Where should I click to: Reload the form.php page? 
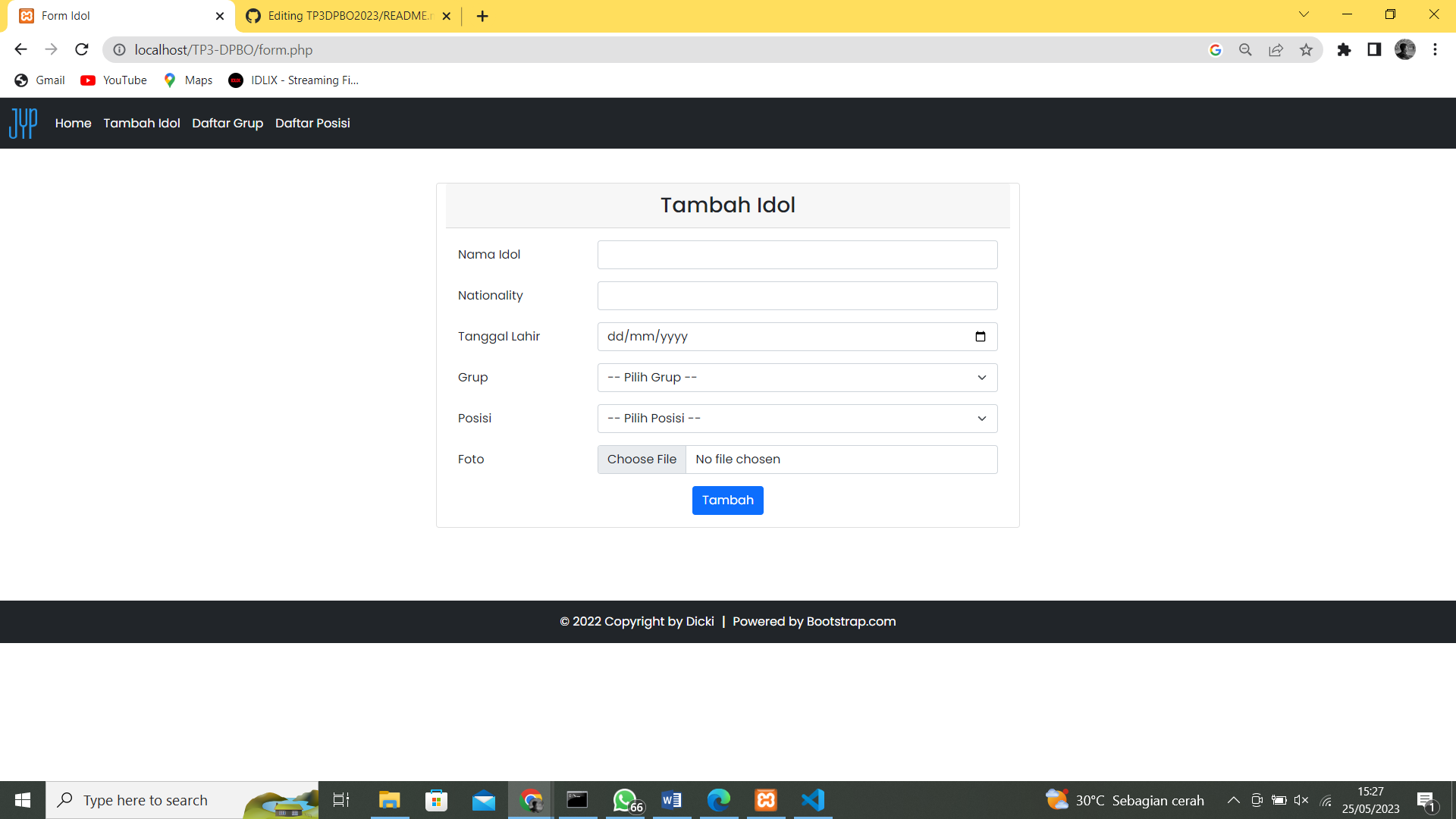pos(81,49)
